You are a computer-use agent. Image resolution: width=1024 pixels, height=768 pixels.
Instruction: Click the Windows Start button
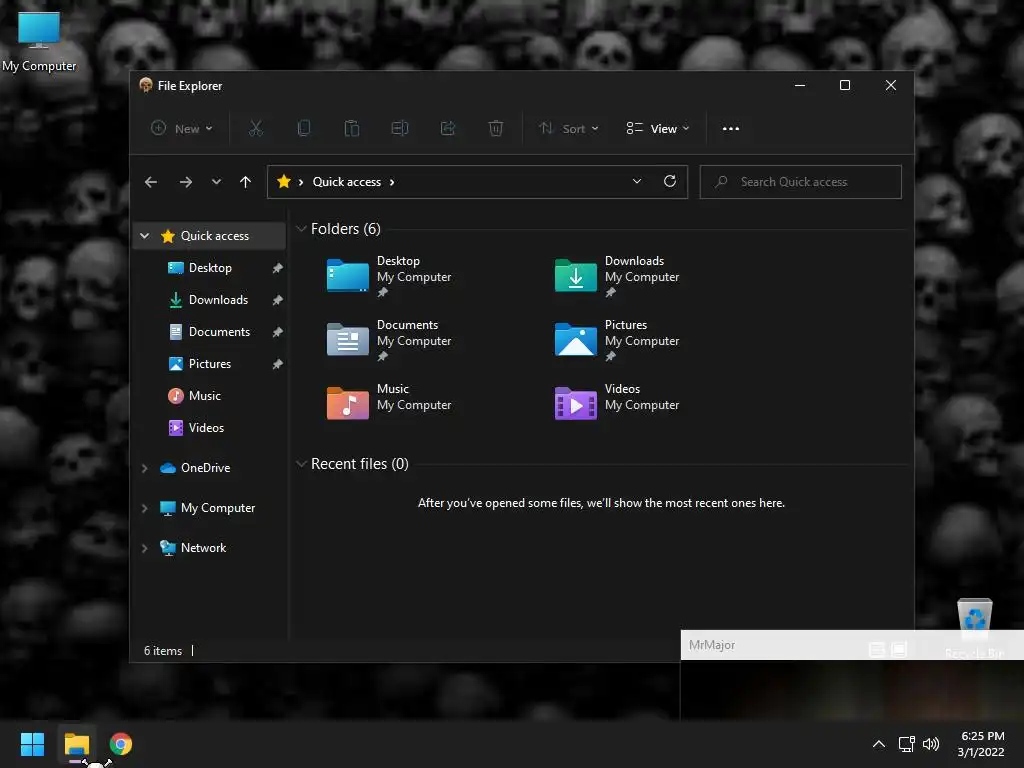[x=32, y=744]
